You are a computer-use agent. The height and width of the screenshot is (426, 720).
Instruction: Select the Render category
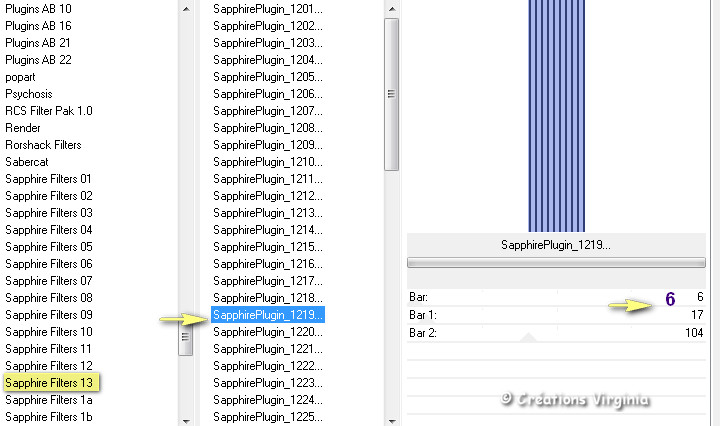[23, 128]
